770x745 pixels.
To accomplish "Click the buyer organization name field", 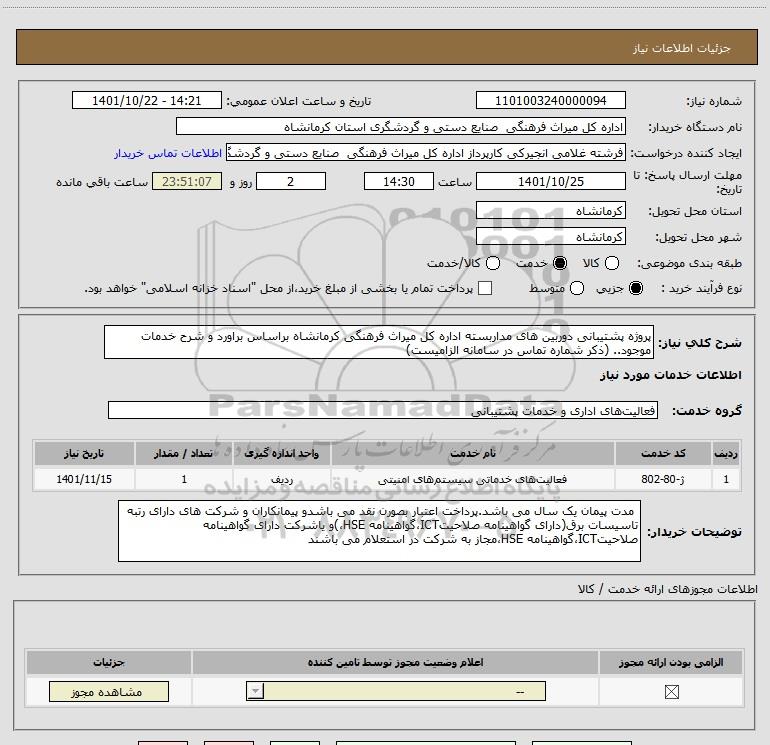I will pyautogui.click(x=401, y=126).
